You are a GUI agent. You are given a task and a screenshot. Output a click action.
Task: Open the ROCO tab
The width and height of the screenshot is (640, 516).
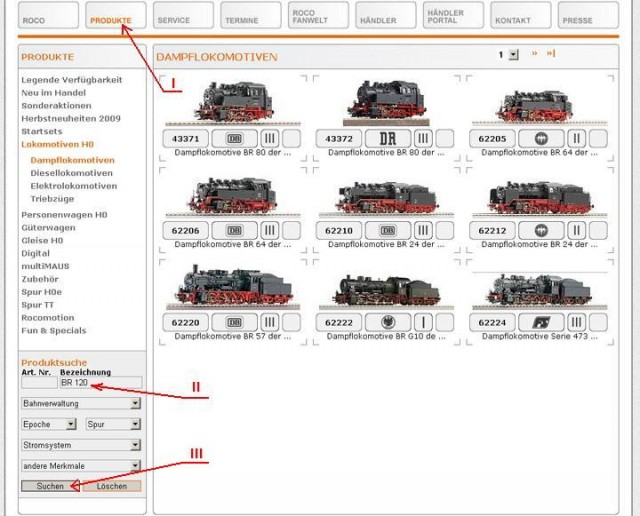[x=48, y=15]
